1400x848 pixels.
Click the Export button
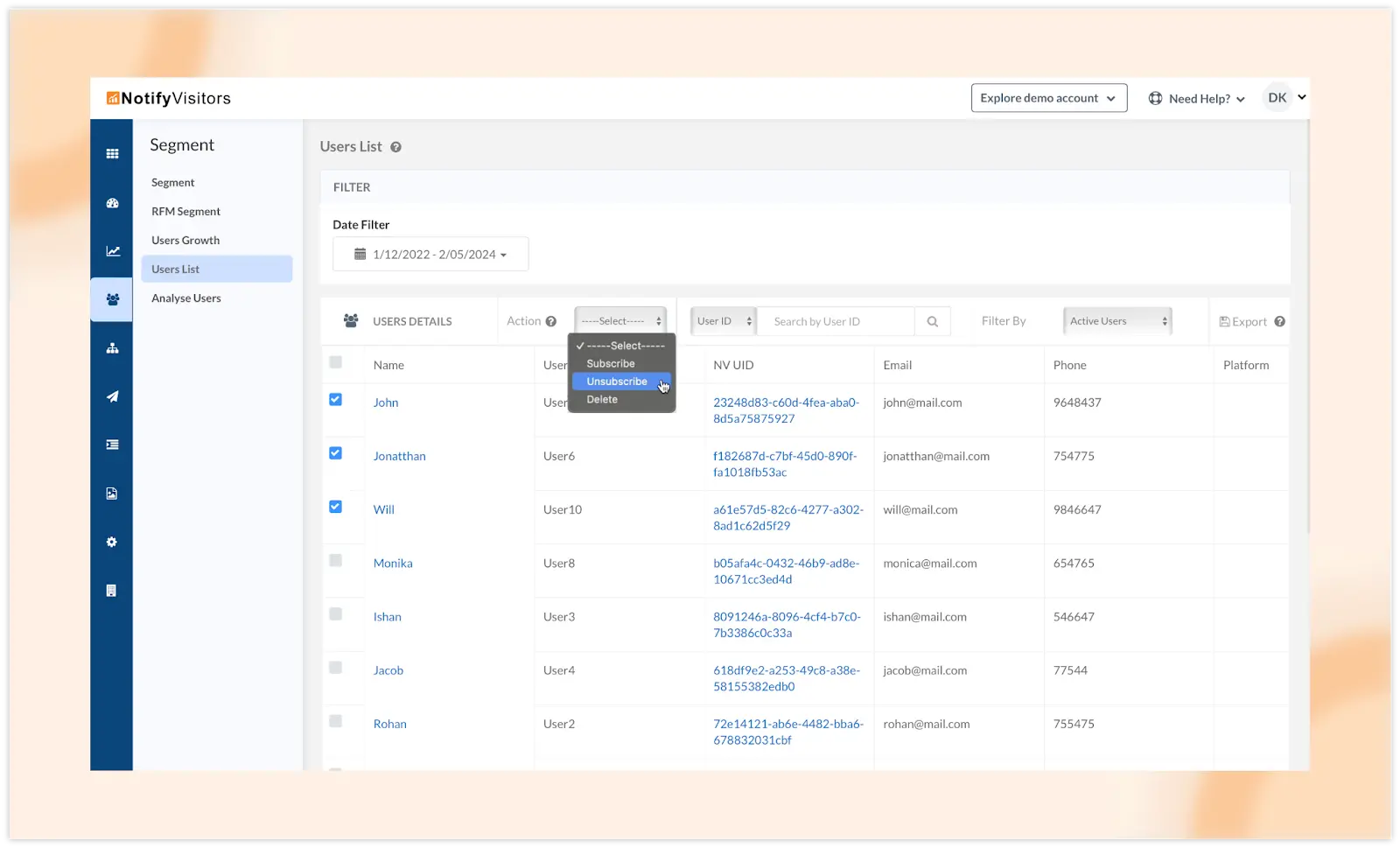(x=1242, y=322)
